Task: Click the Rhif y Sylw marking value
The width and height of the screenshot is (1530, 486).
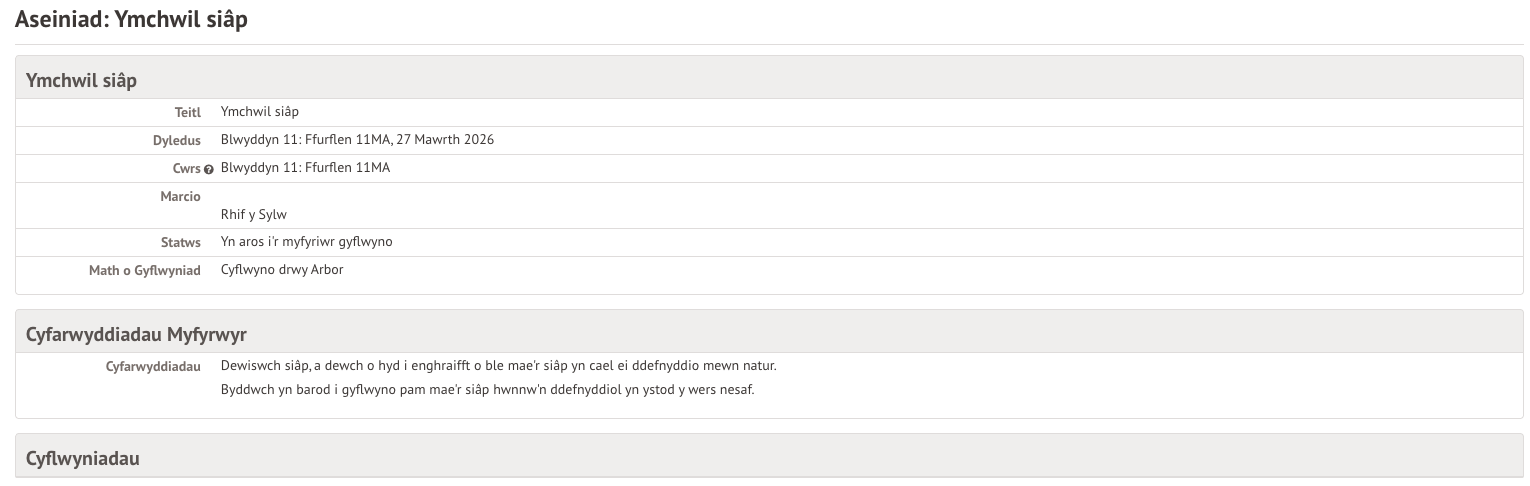Action: coord(254,214)
